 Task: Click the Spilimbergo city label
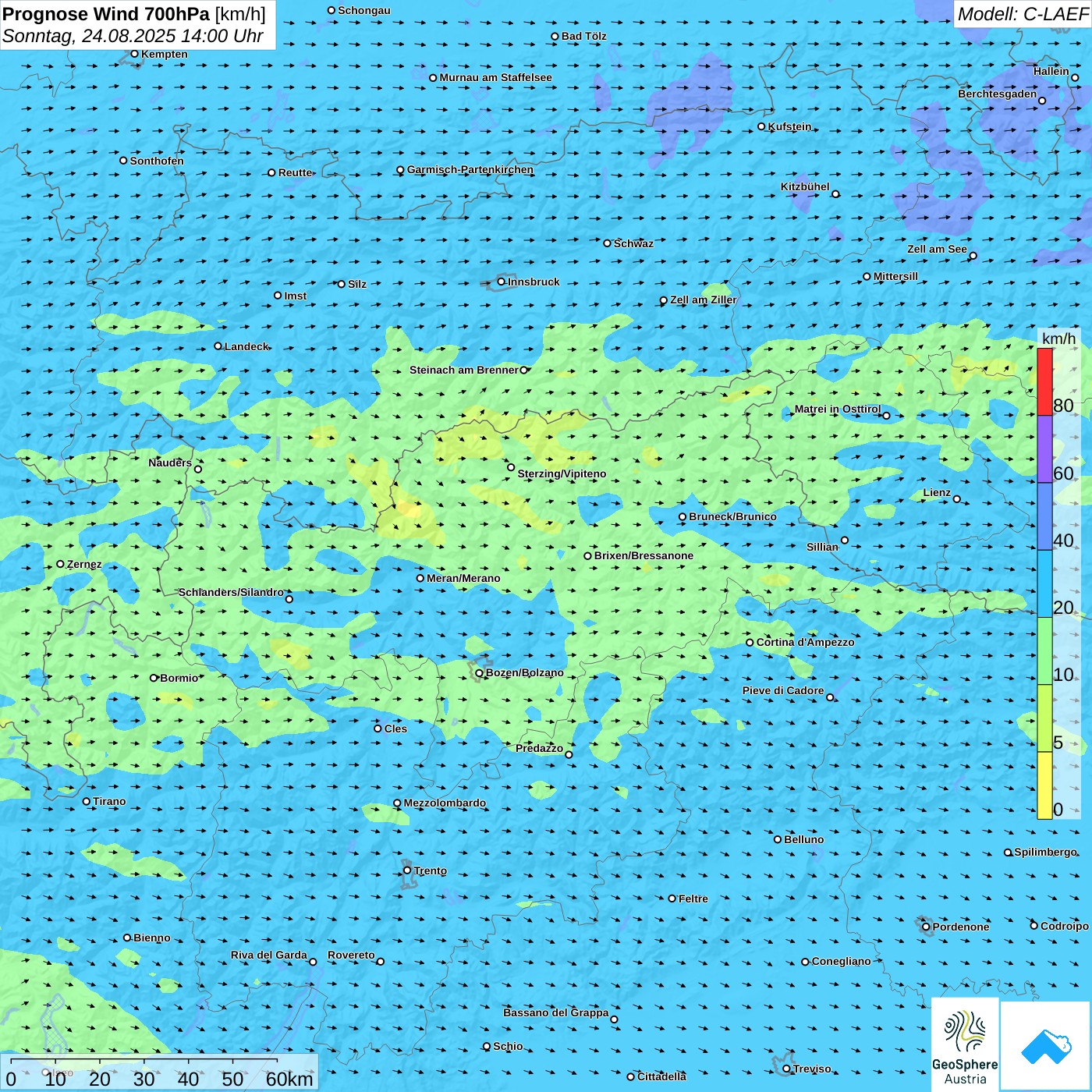tap(1045, 852)
